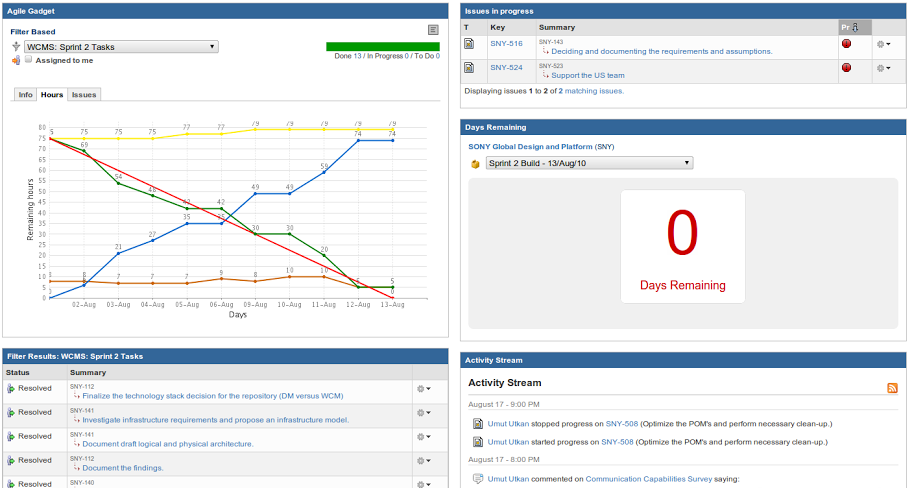Viewport: 912px width, 488px height.
Task: Open the Communication Capabilities Survey link
Action: click(x=649, y=479)
